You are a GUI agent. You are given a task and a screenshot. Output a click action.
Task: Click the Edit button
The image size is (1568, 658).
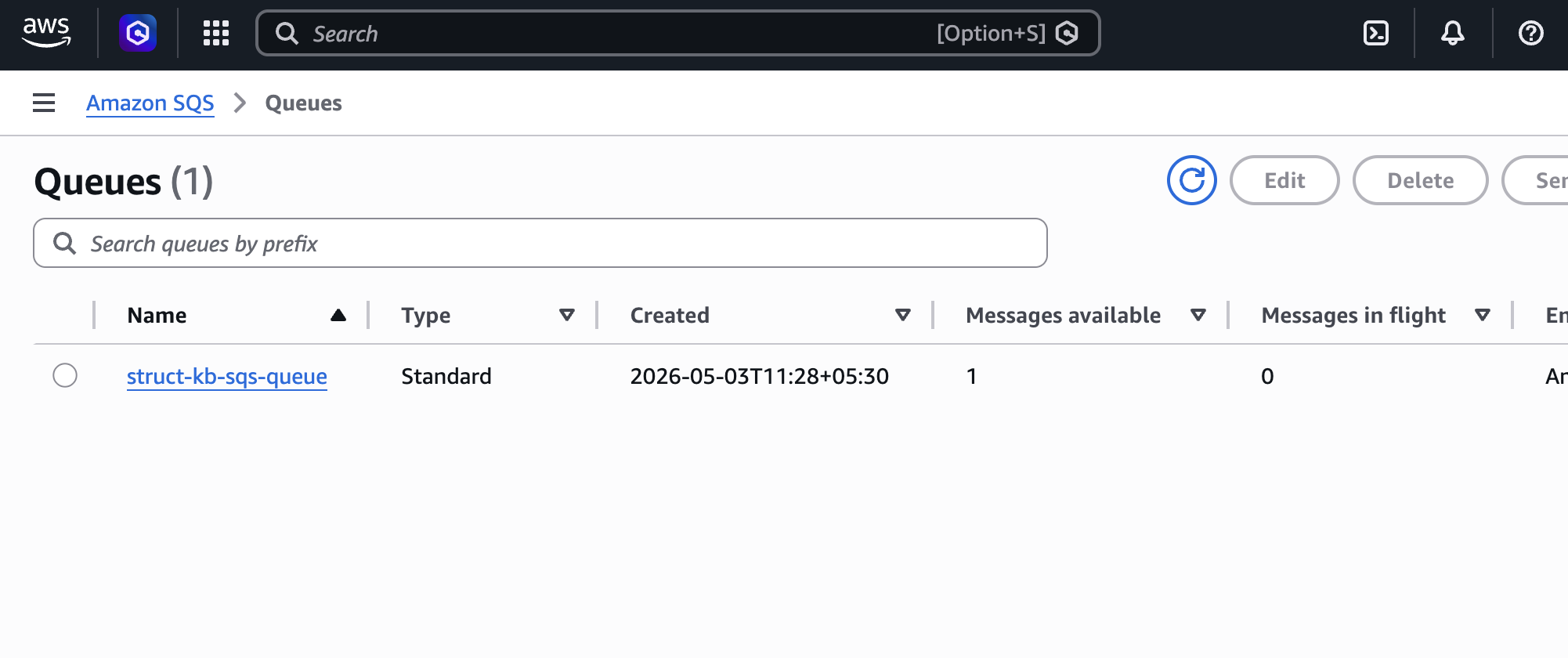[1284, 180]
